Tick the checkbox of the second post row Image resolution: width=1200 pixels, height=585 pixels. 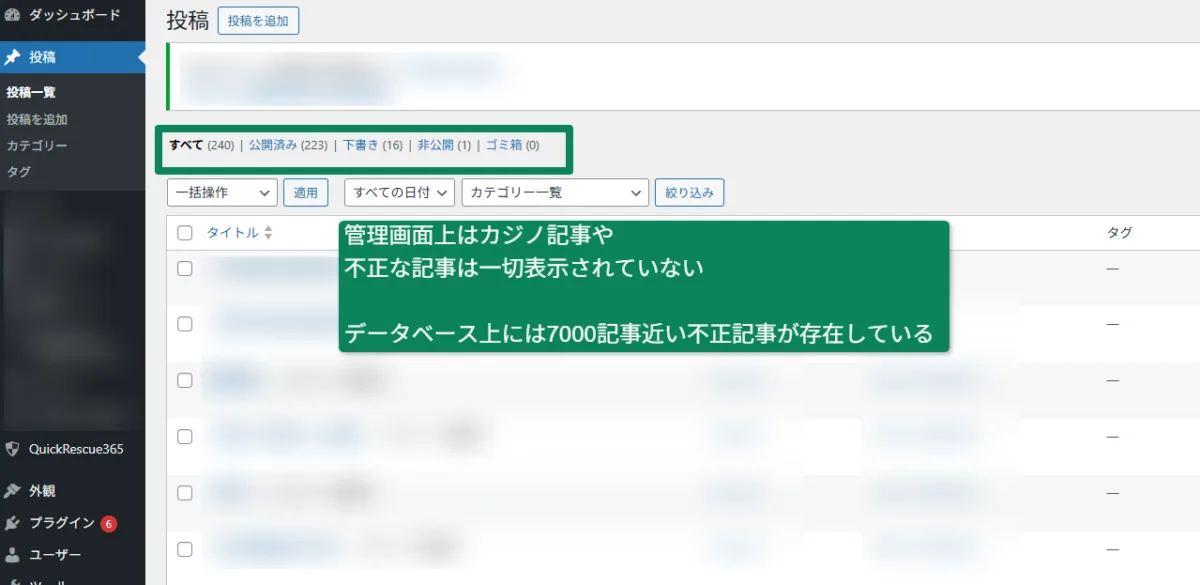pos(184,324)
